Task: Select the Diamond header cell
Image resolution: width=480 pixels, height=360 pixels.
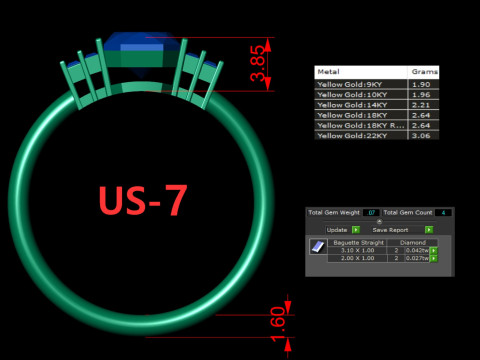Action: click(413, 243)
